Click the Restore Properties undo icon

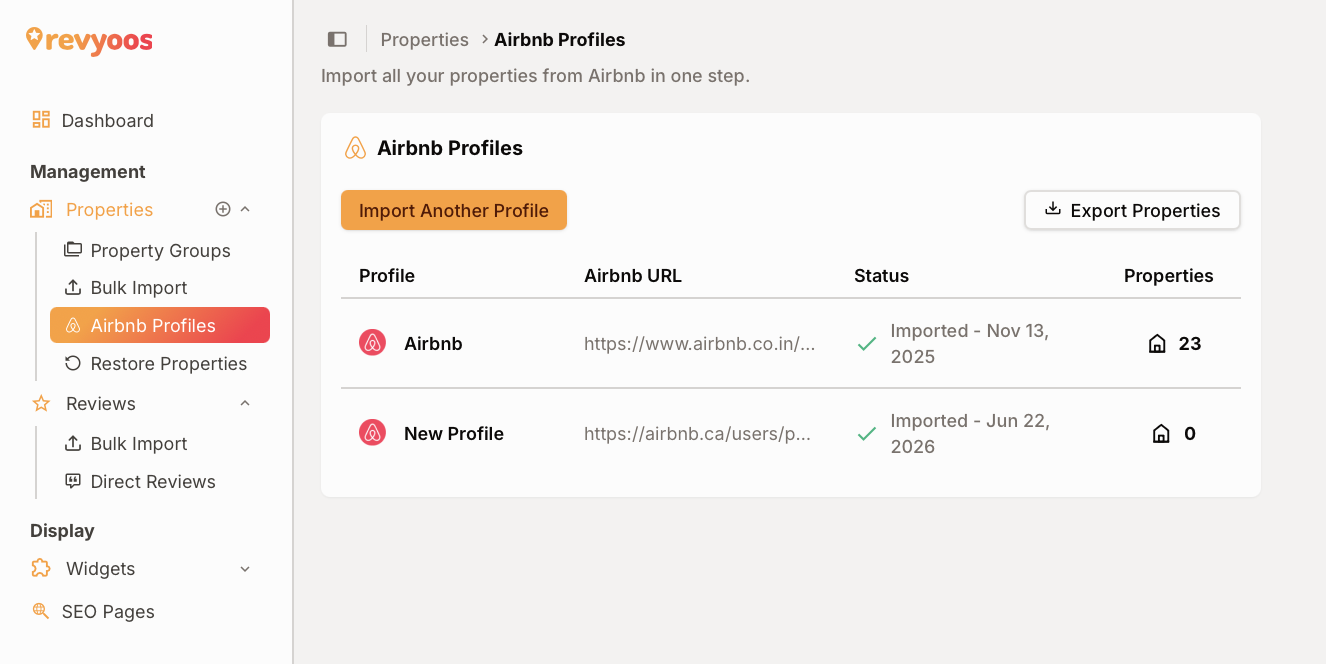[x=73, y=363]
